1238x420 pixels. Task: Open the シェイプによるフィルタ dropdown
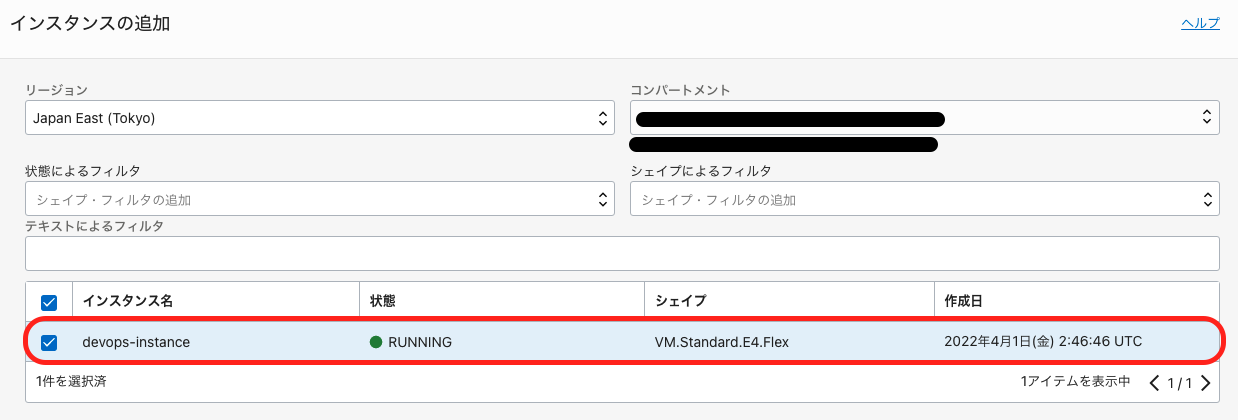(924, 199)
